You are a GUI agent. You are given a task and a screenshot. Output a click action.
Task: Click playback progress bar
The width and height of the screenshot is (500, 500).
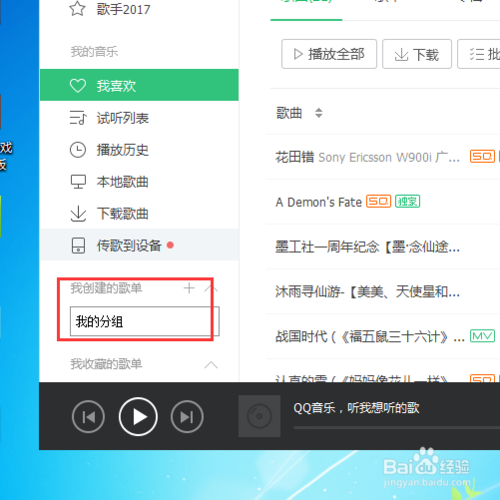point(397,427)
